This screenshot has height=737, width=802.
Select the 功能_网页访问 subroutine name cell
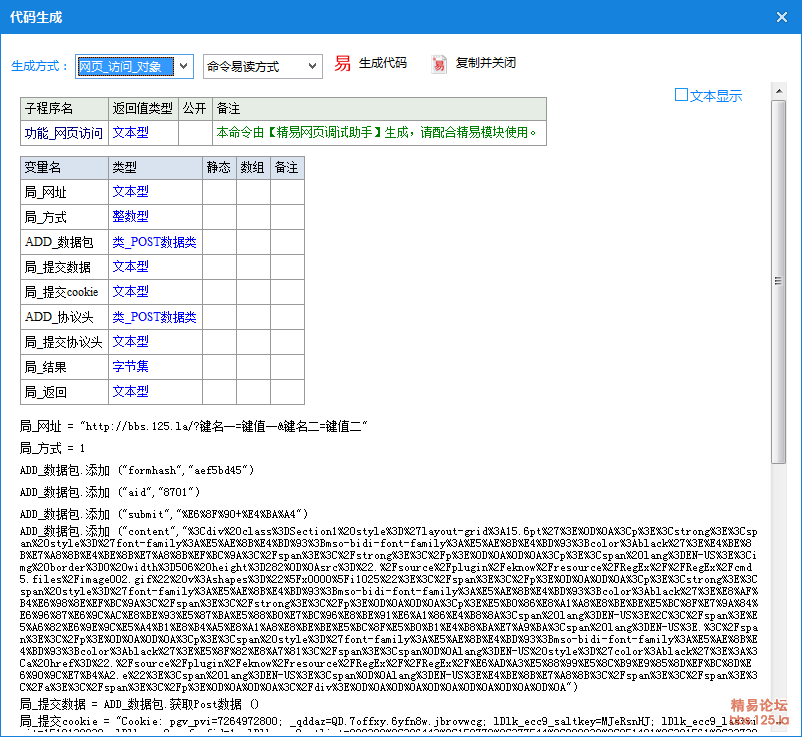[x=64, y=132]
